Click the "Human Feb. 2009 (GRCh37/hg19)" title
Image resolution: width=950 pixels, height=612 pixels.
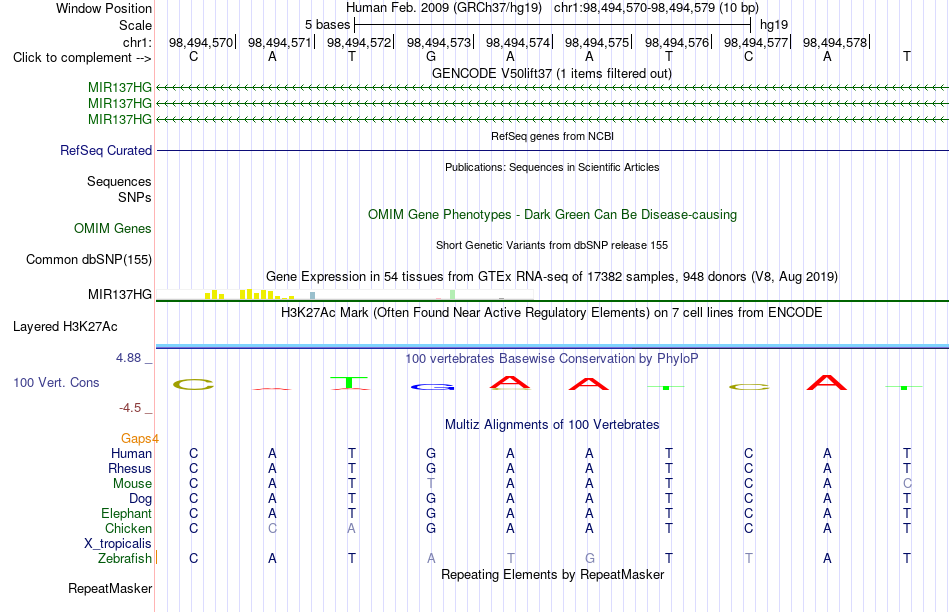(x=445, y=8)
